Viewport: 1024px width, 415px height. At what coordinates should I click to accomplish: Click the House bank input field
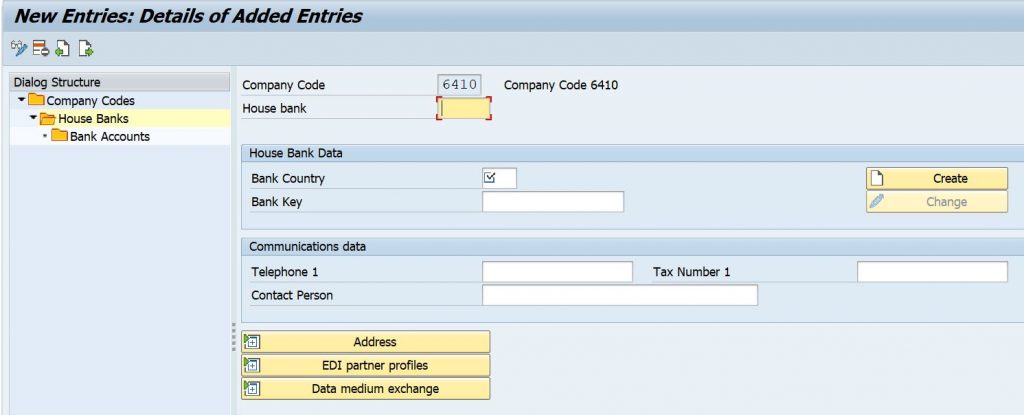(464, 108)
